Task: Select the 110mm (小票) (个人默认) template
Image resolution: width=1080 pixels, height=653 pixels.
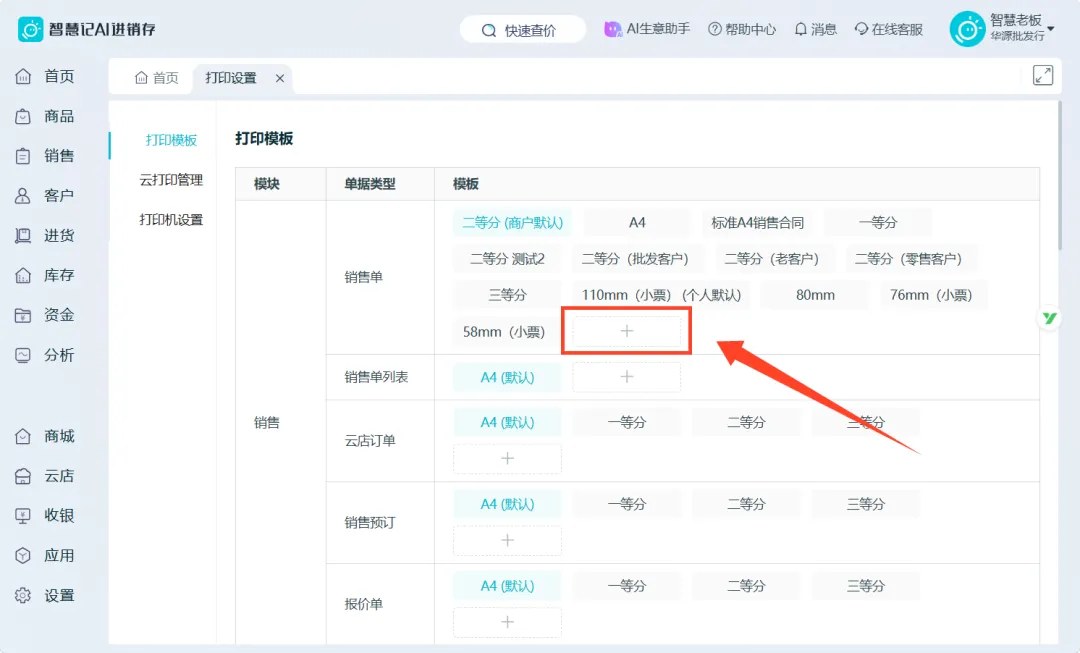Action: pos(661,295)
